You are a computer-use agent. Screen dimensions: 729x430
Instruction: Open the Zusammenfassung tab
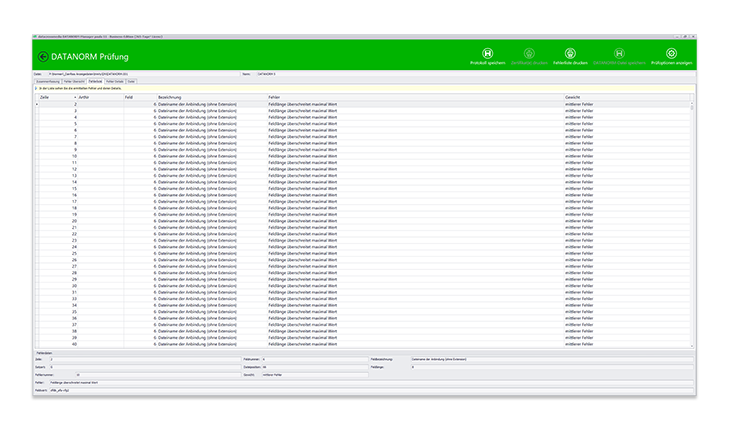(48, 81)
